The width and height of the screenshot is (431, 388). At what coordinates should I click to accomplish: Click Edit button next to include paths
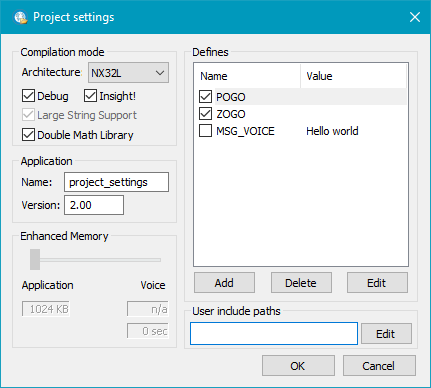(x=386, y=333)
